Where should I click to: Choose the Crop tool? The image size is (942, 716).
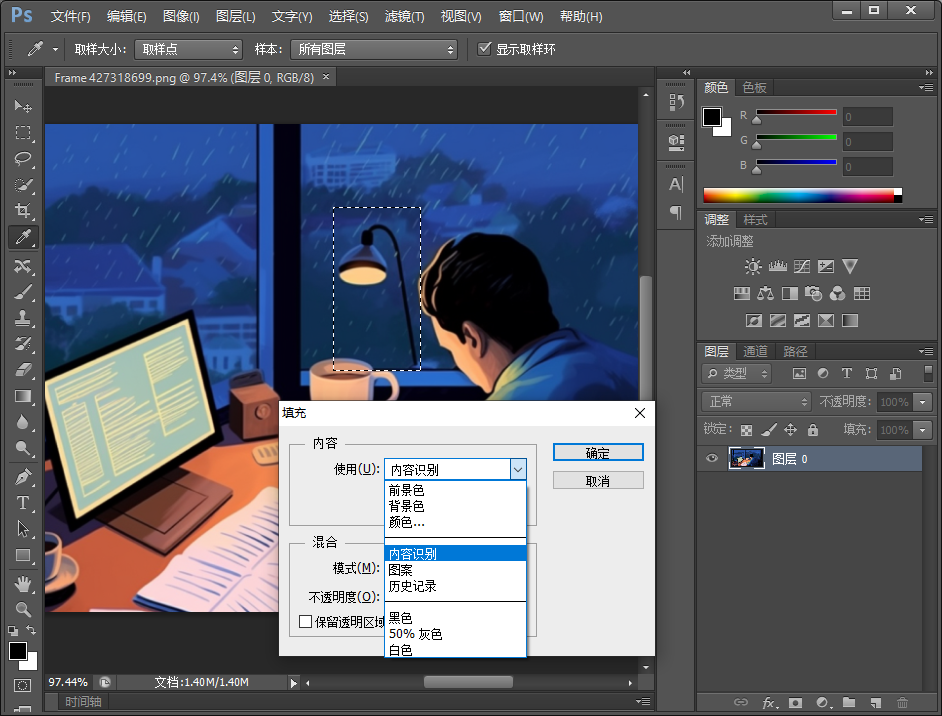22,211
